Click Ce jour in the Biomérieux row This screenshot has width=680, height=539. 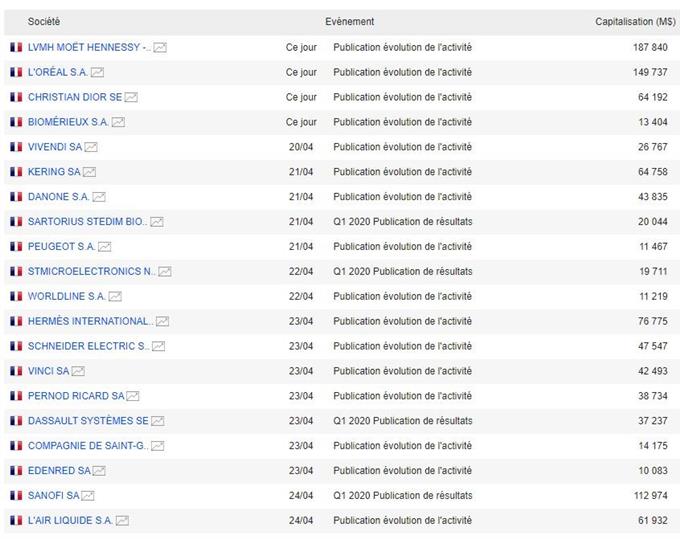click(301, 122)
